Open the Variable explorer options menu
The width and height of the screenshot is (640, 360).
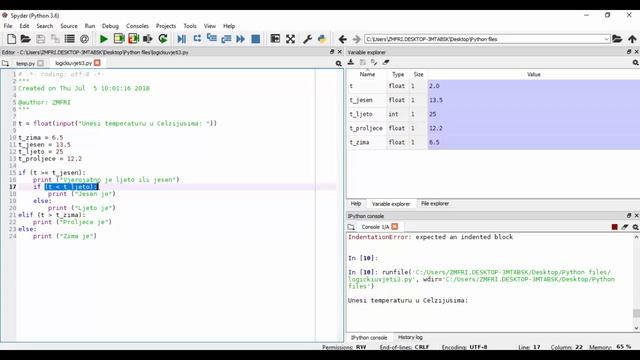click(x=636, y=62)
